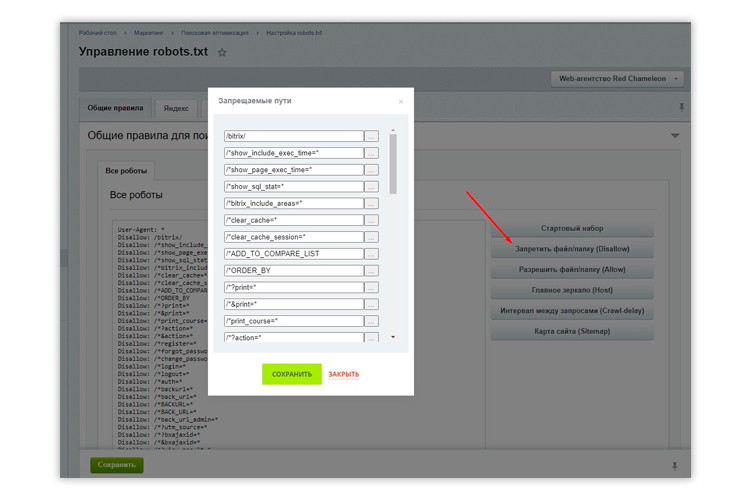
Task: Open Web-агентство Red Chameleon site dropdown
Action: click(617, 78)
